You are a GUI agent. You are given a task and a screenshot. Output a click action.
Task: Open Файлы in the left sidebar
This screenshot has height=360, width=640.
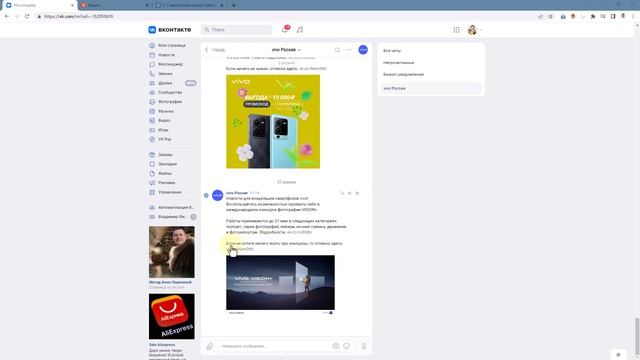[x=165, y=173]
